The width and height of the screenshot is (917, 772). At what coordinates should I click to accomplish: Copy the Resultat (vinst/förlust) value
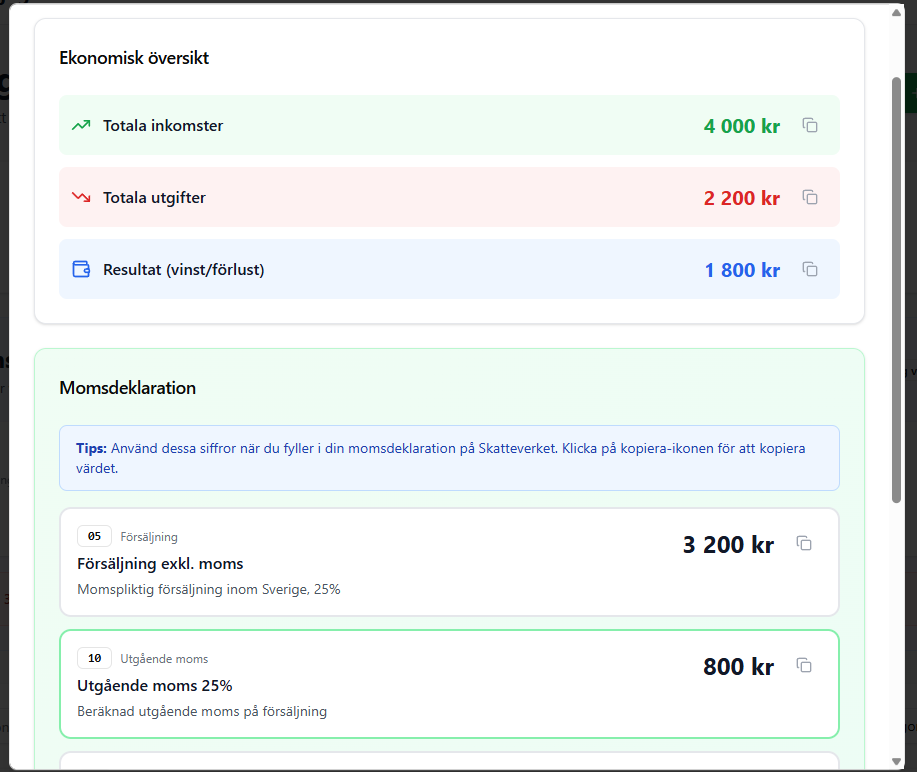point(810,270)
